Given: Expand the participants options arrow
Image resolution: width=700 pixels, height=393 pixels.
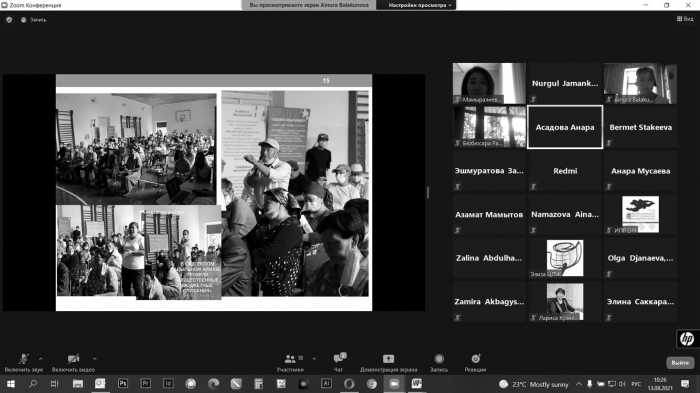Looking at the screenshot, I should tap(314, 359).
